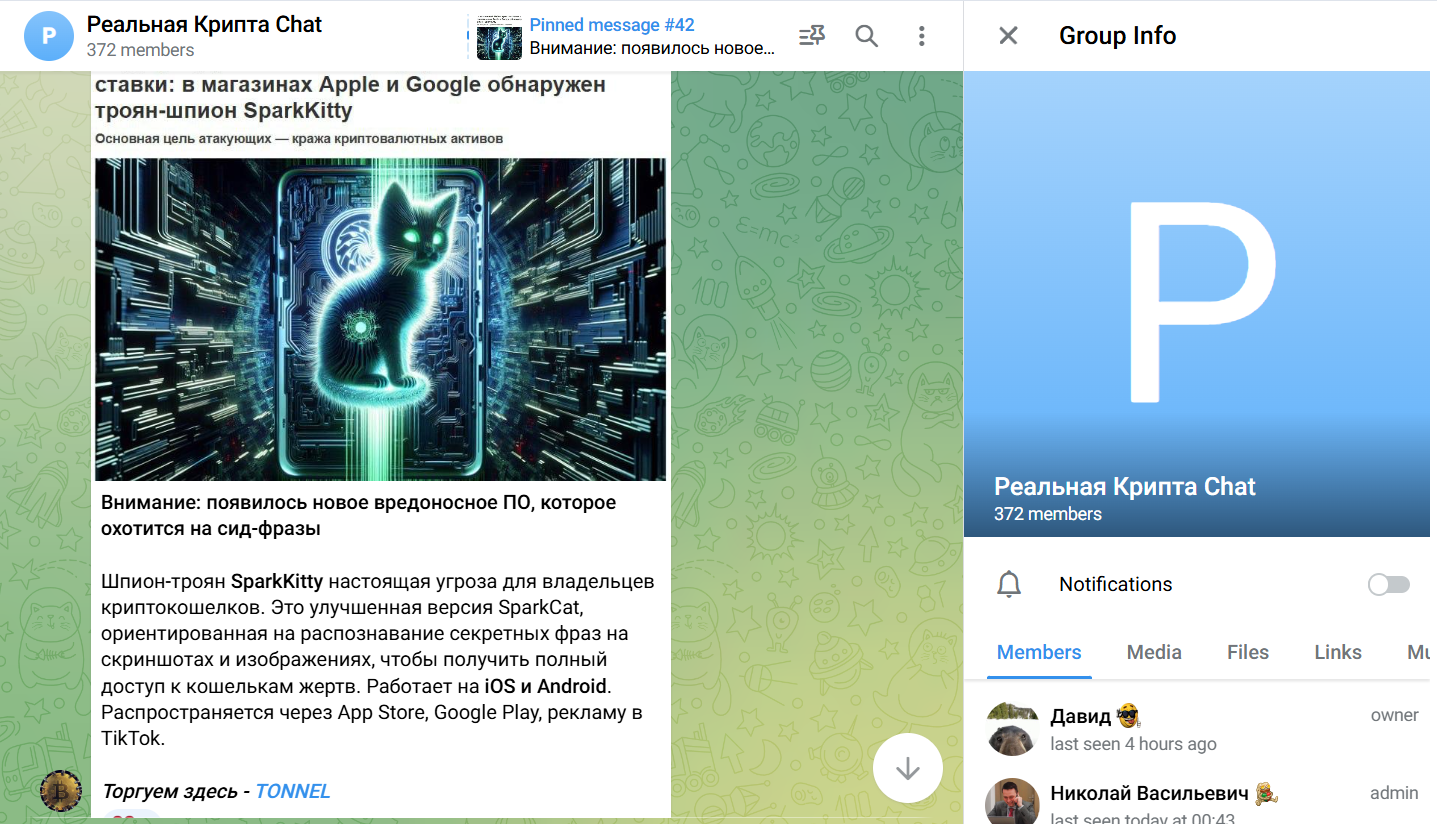Open the TONNEL link in the message
The width and height of the screenshot is (1437, 824).
click(292, 791)
